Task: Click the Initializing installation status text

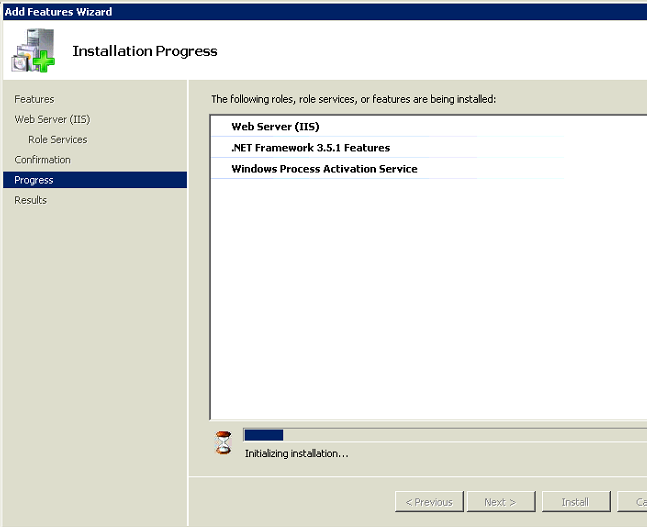Action: 296,454
